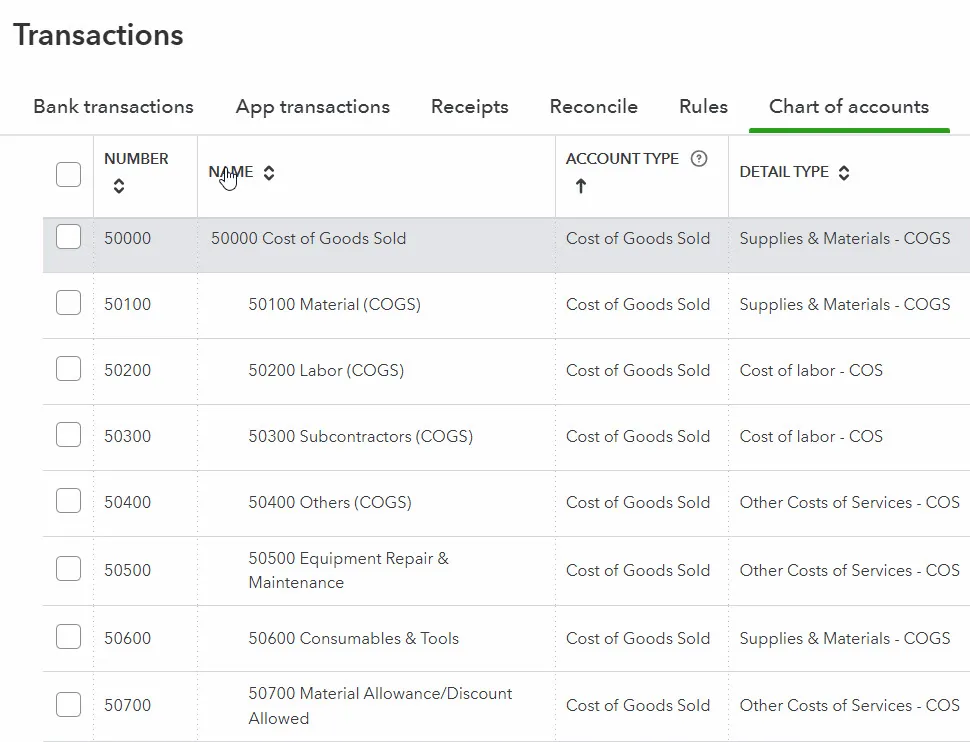The image size is (970, 742).
Task: Mark the 50300 Subcontractors row checkbox
Action: point(68,436)
